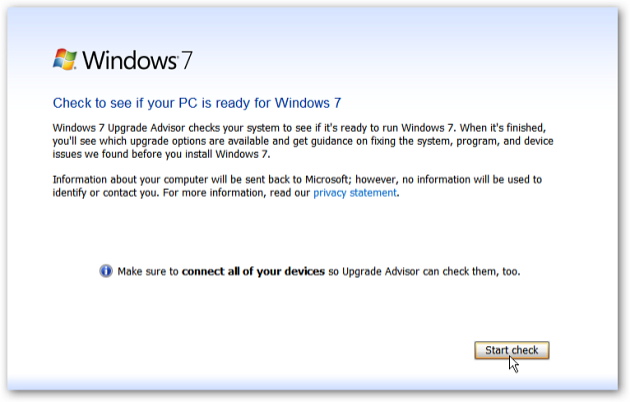Open the privacy statement link
The width and height of the screenshot is (630, 402).
(355, 193)
